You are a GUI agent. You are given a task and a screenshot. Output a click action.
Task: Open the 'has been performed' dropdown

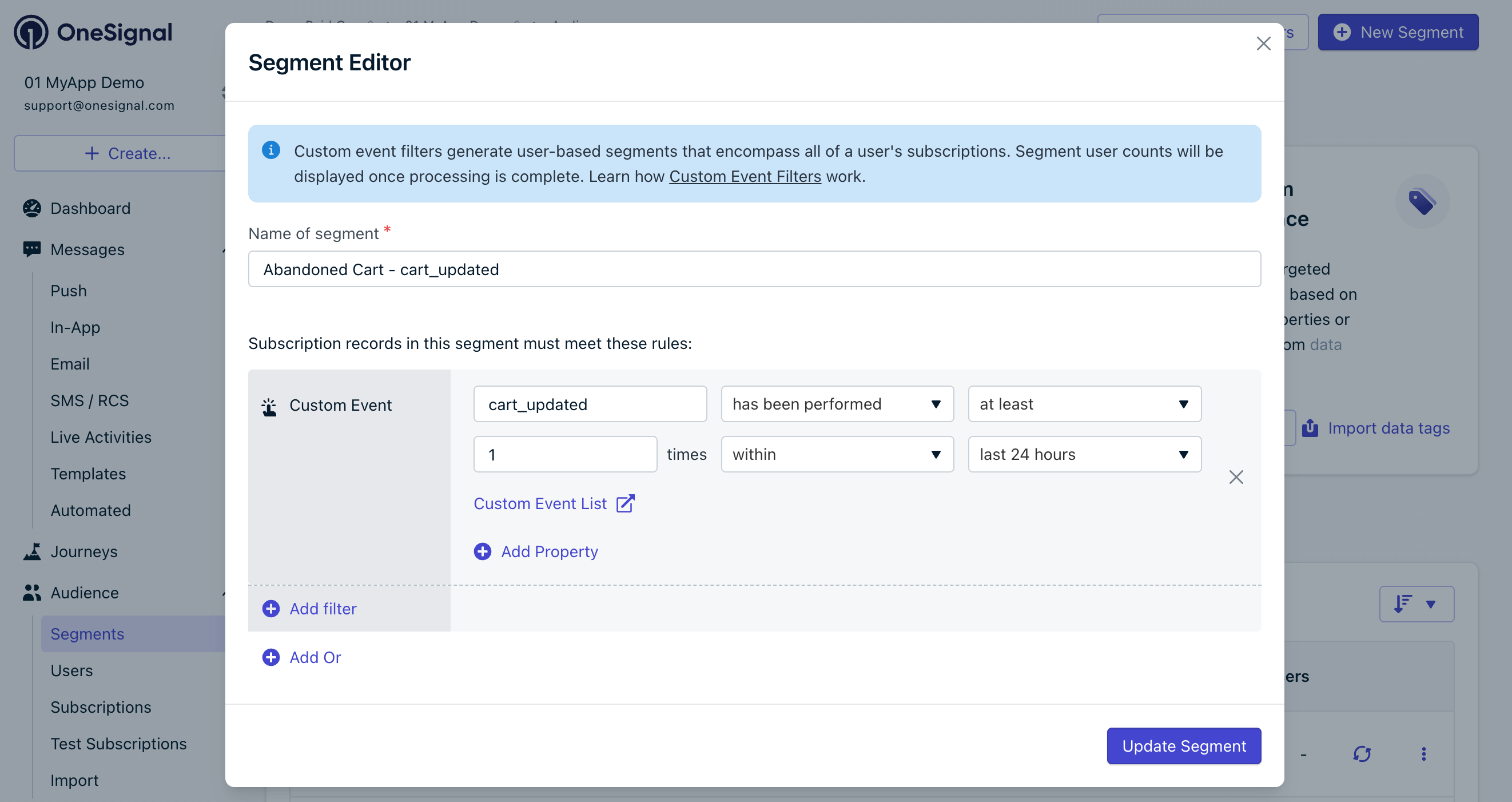pyautogui.click(x=837, y=404)
